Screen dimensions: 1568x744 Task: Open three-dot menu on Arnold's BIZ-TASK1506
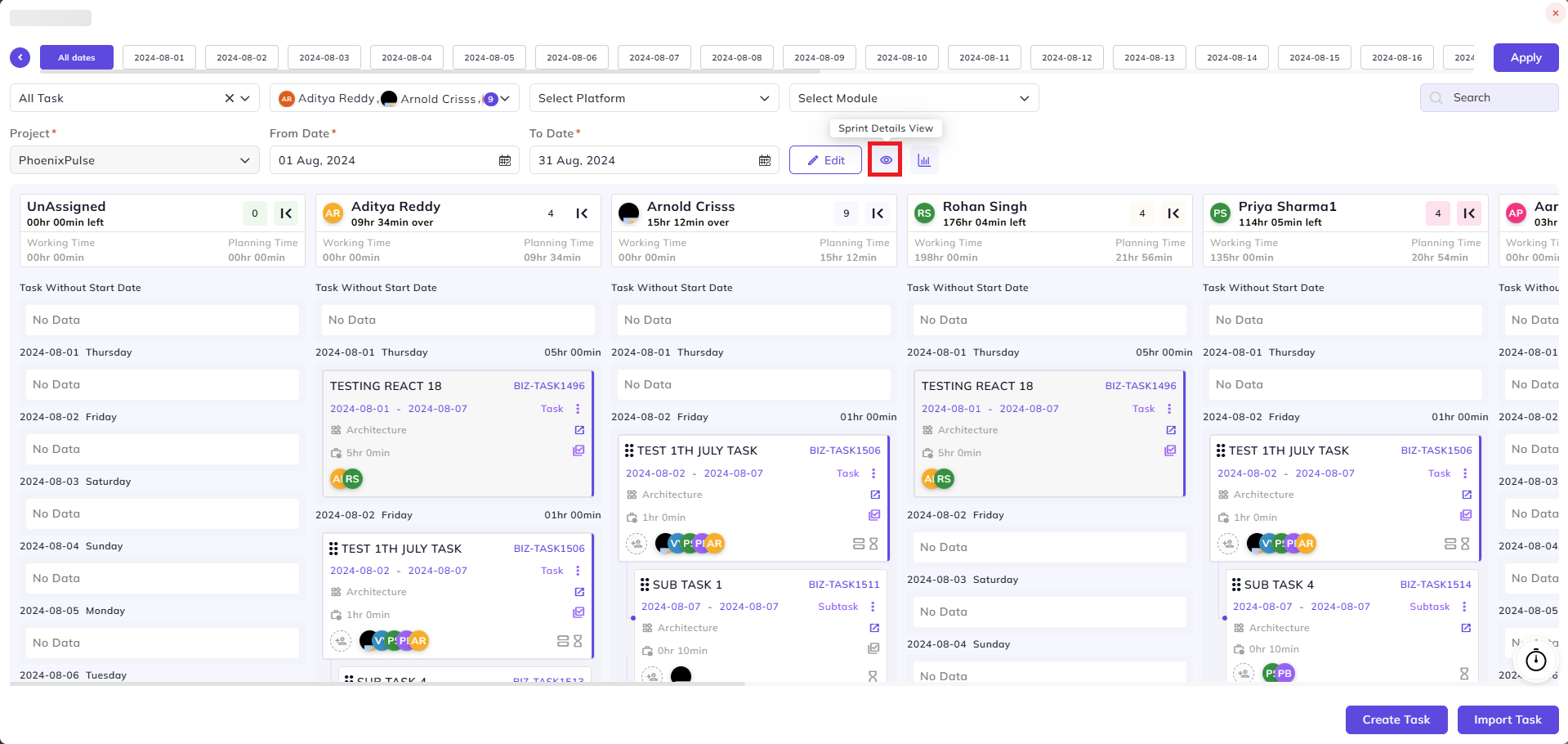pyautogui.click(x=873, y=473)
